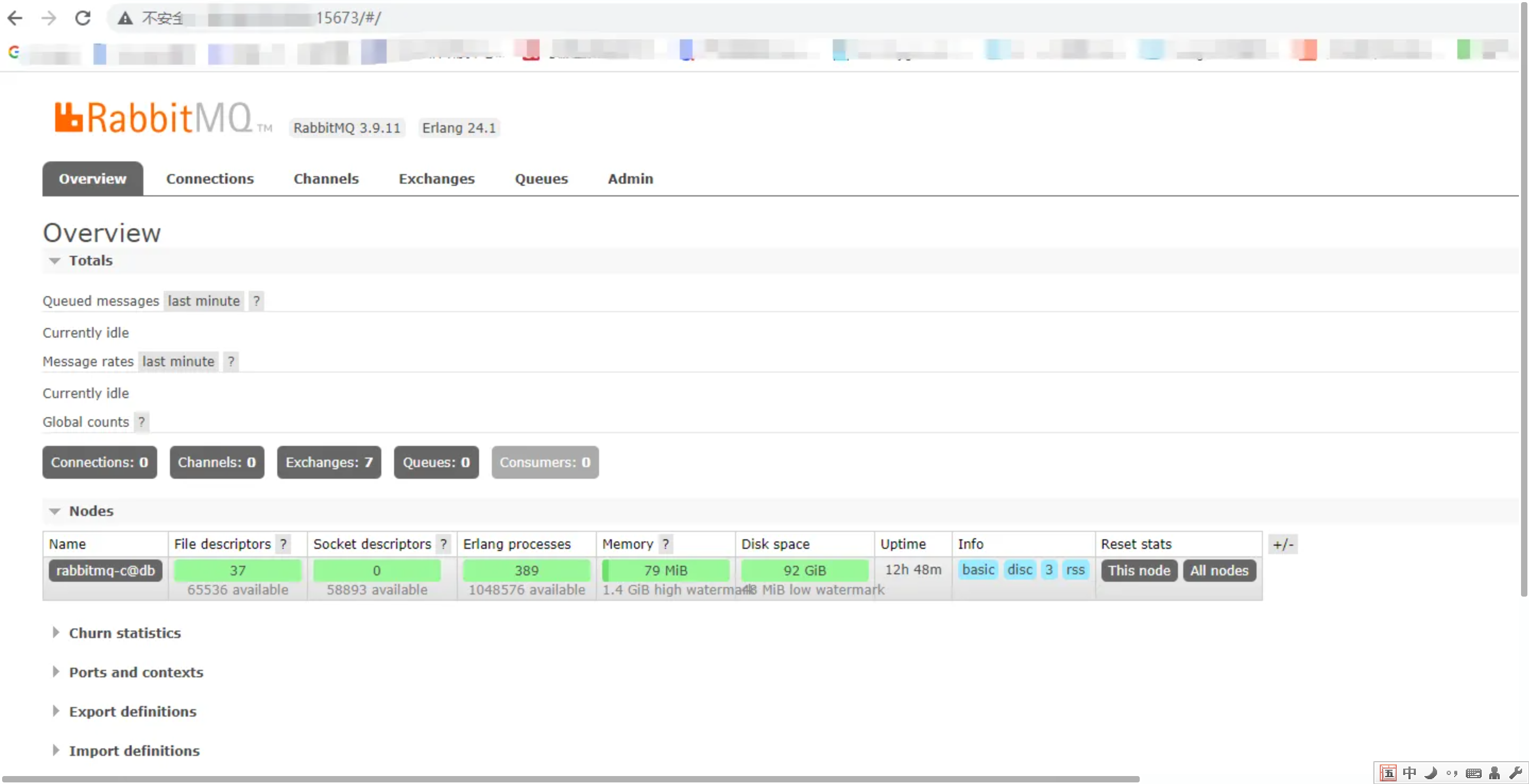Click the browser back arrow
1529x784 pixels.
15,18
